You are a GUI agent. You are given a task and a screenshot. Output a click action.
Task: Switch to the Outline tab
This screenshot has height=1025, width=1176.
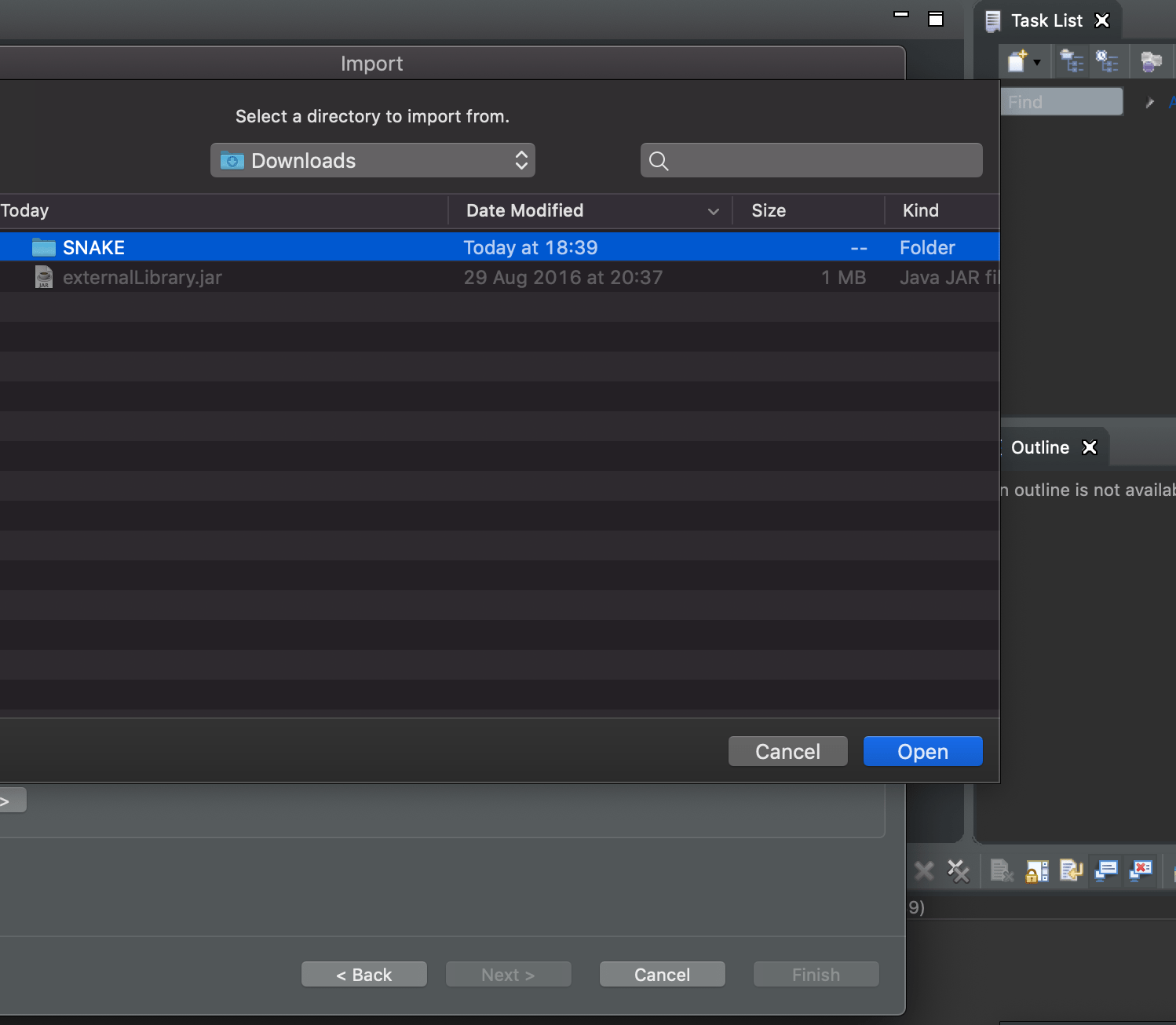[1039, 447]
